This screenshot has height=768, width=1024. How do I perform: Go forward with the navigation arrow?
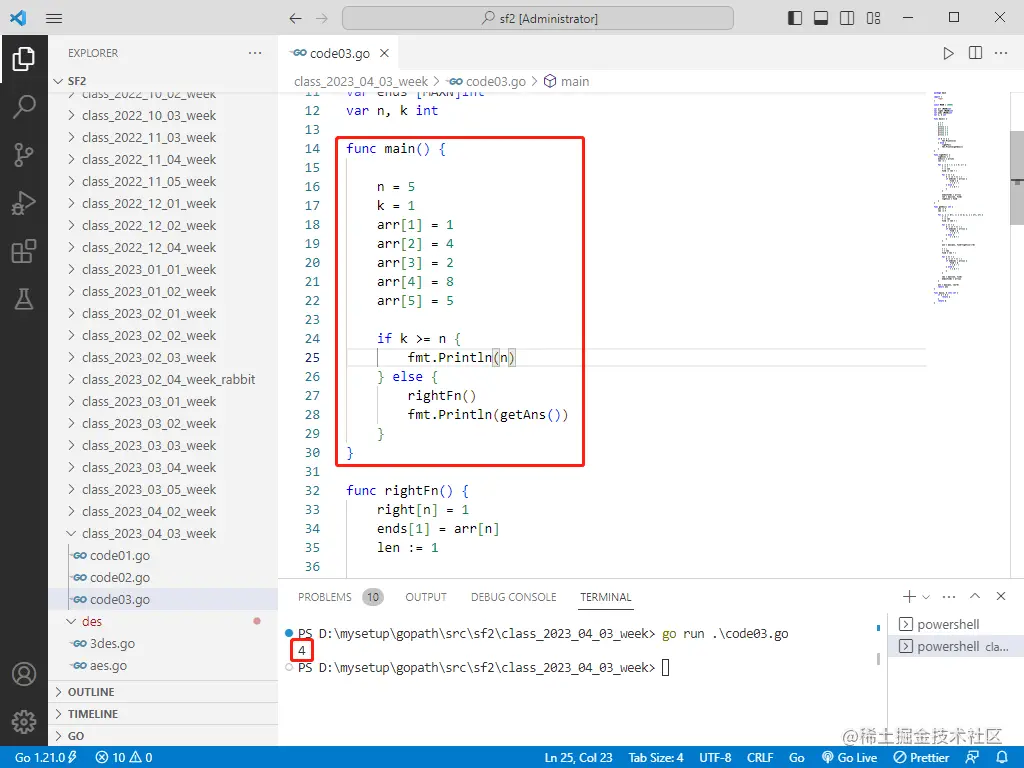point(322,18)
